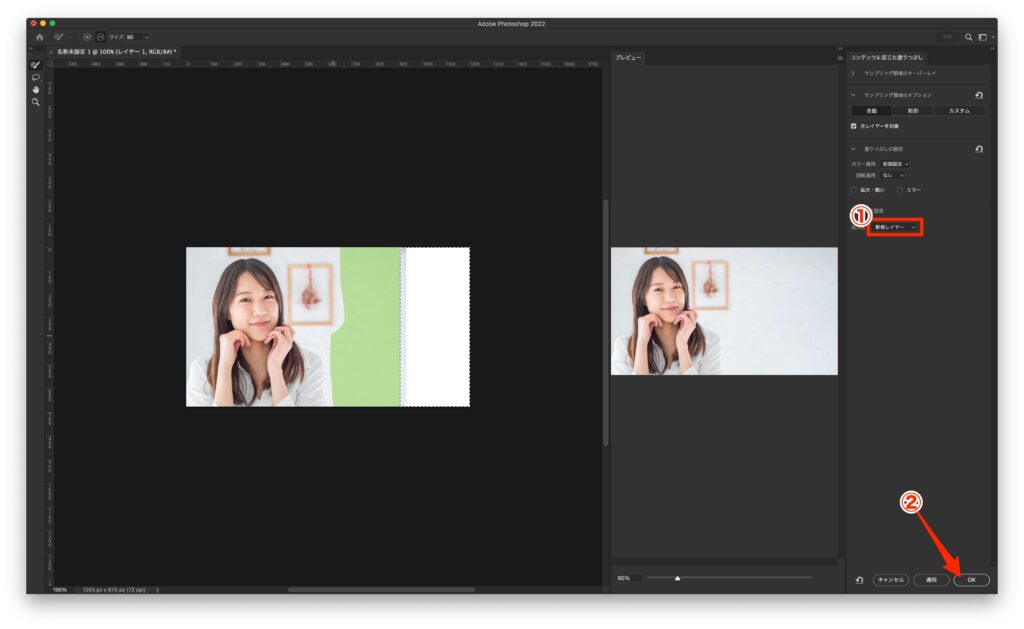The height and width of the screenshot is (629, 1024).
Task: Select the Zoom tool
Action: pos(35,102)
